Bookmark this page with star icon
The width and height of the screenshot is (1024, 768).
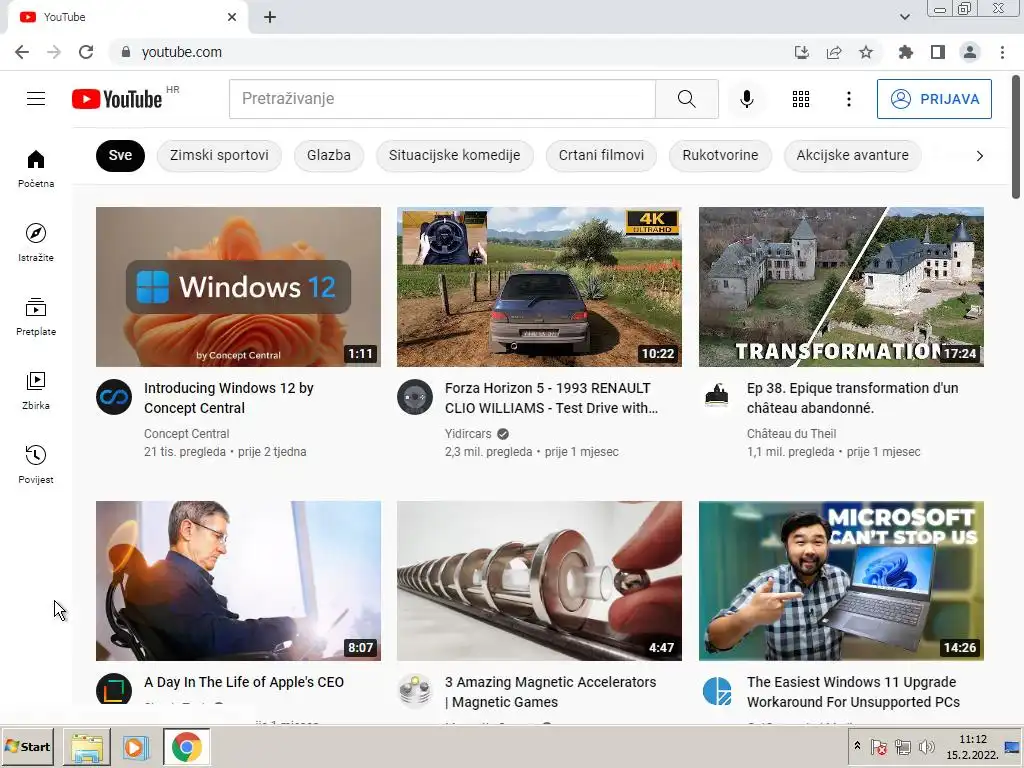[866, 52]
